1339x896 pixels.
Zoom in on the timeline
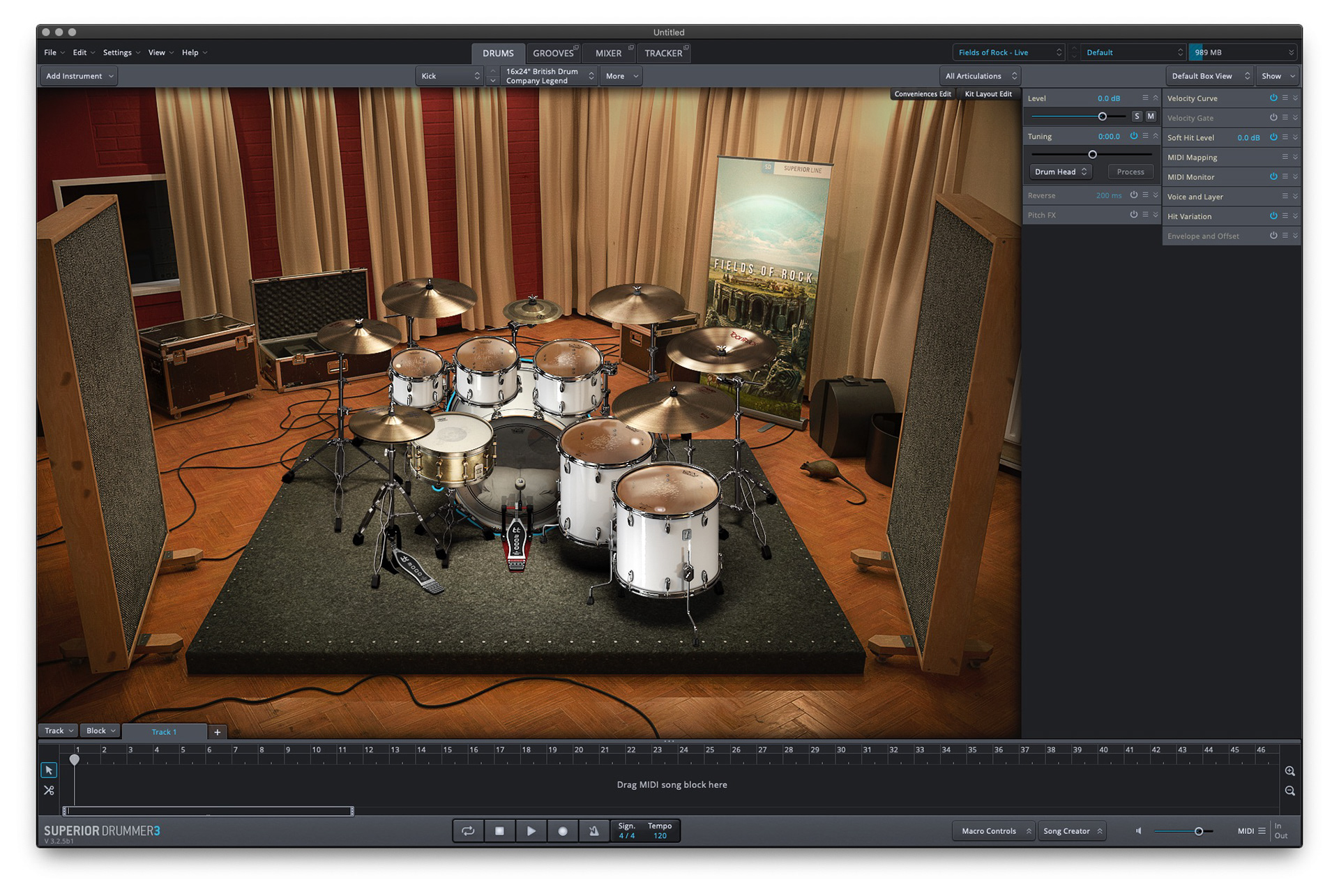[1289, 771]
